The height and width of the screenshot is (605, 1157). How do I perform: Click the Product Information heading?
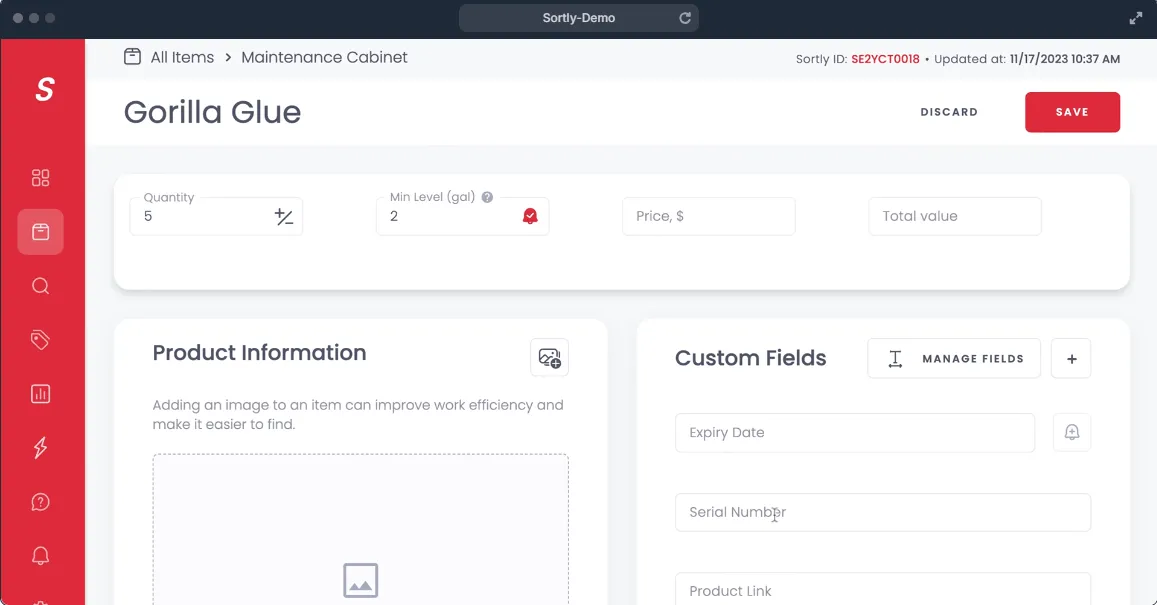[x=259, y=353]
